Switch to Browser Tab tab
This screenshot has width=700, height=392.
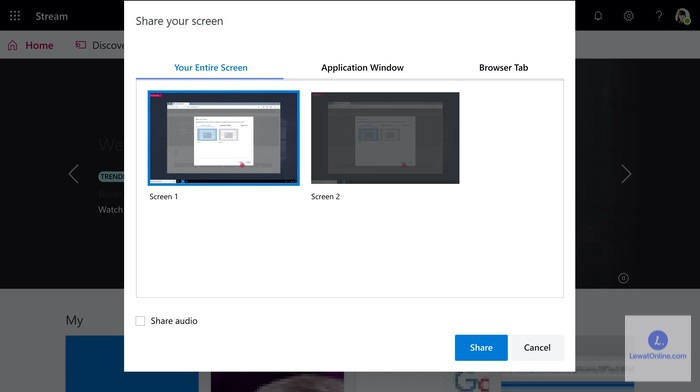pos(504,68)
